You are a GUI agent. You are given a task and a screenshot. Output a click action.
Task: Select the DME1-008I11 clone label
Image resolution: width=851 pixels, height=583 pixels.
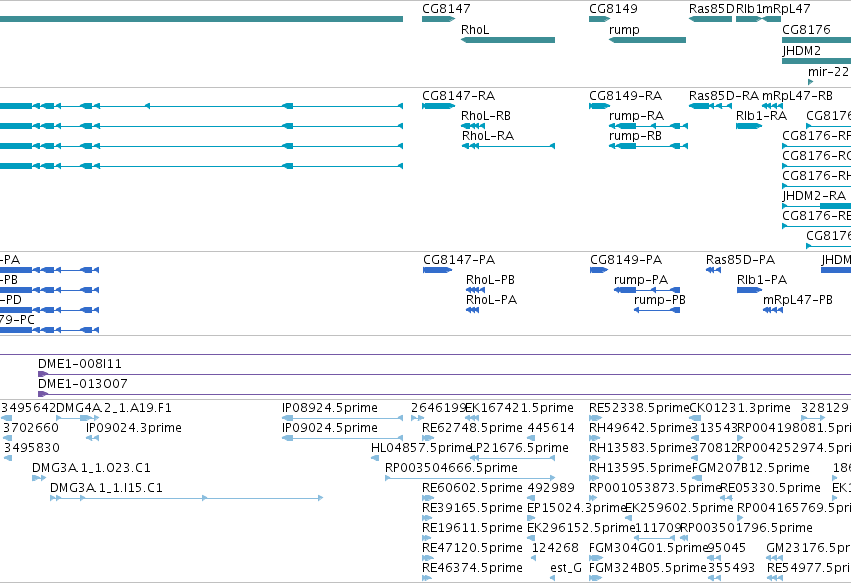tap(80, 364)
